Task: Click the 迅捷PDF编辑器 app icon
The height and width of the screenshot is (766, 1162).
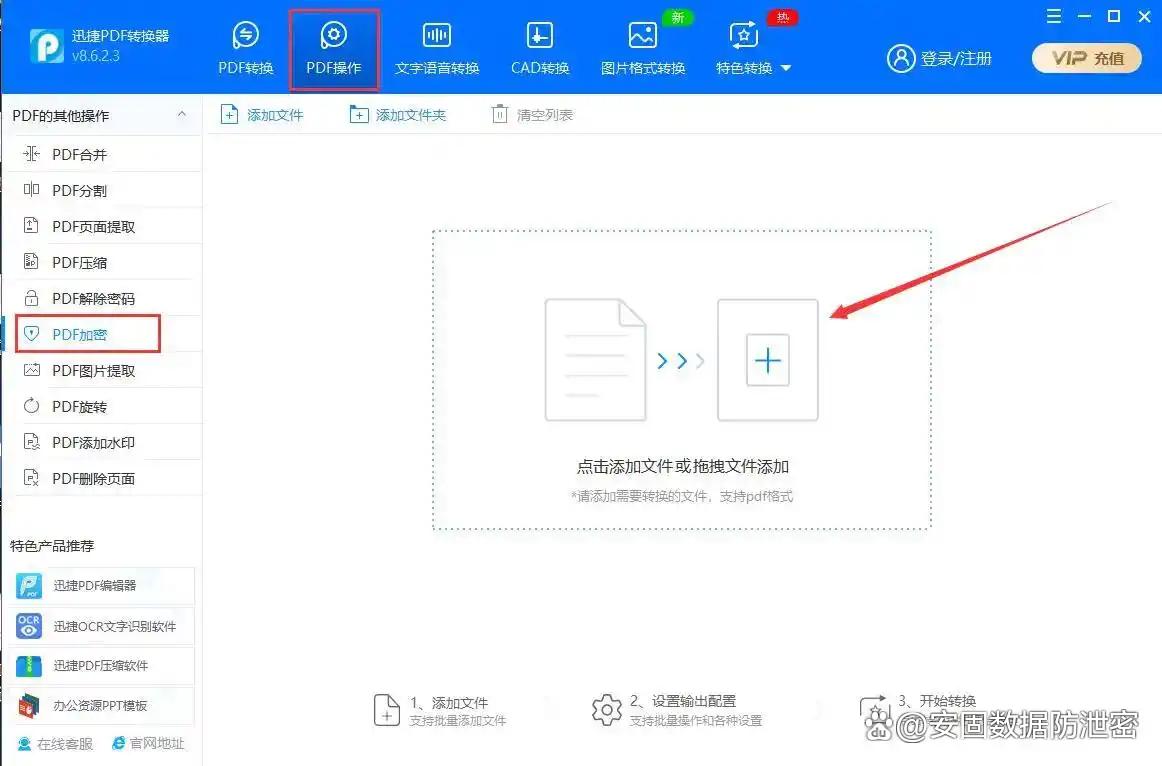Action: point(29,585)
